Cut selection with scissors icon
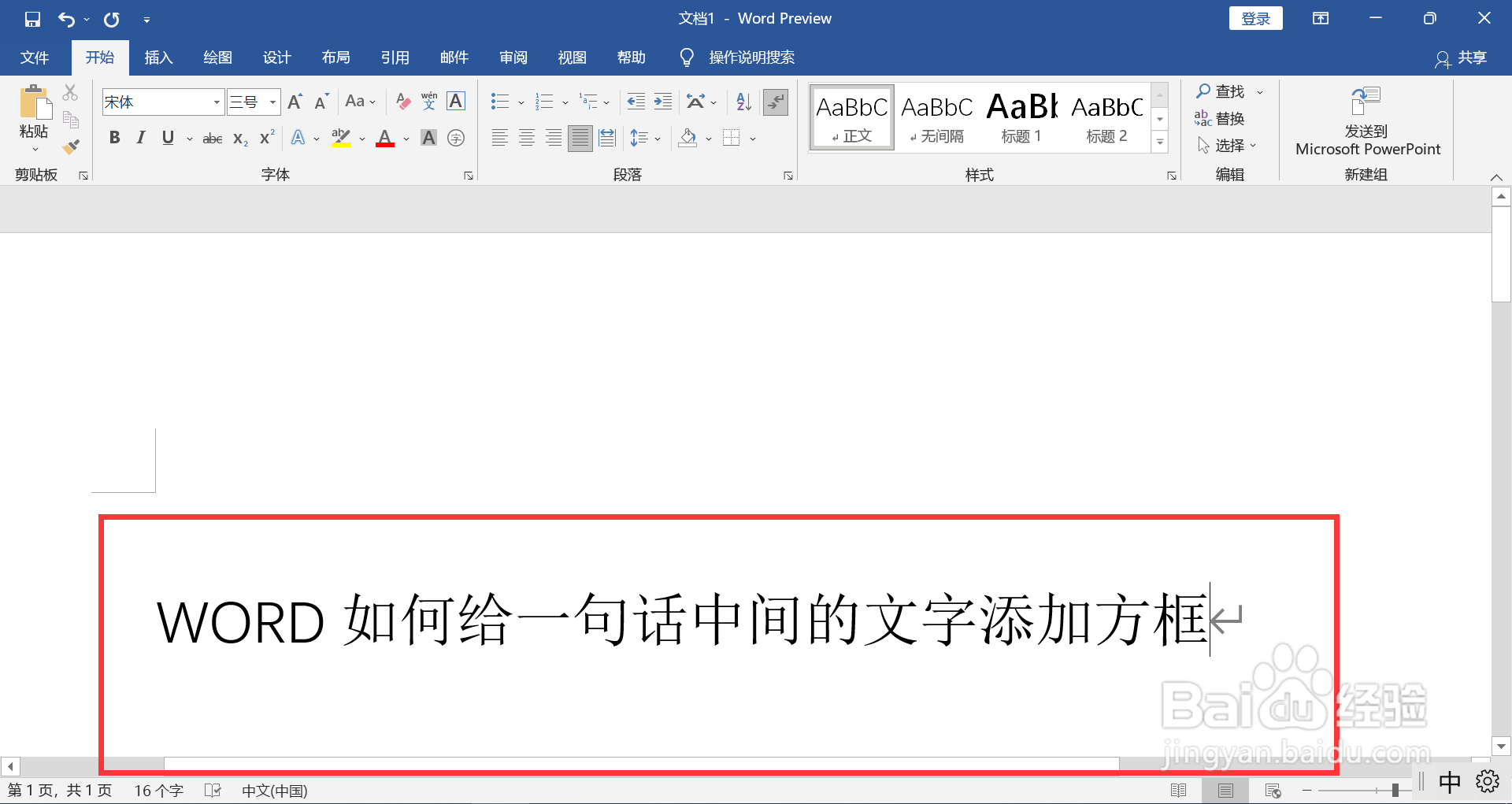 (71, 93)
